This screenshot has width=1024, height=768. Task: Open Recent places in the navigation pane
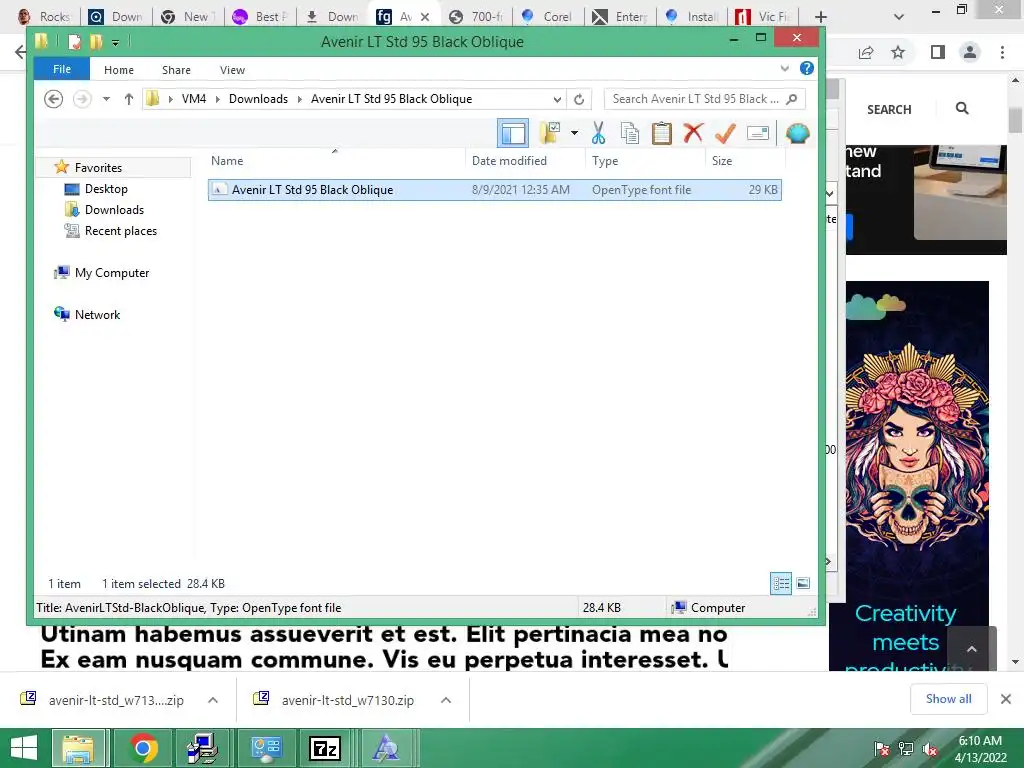[121, 231]
